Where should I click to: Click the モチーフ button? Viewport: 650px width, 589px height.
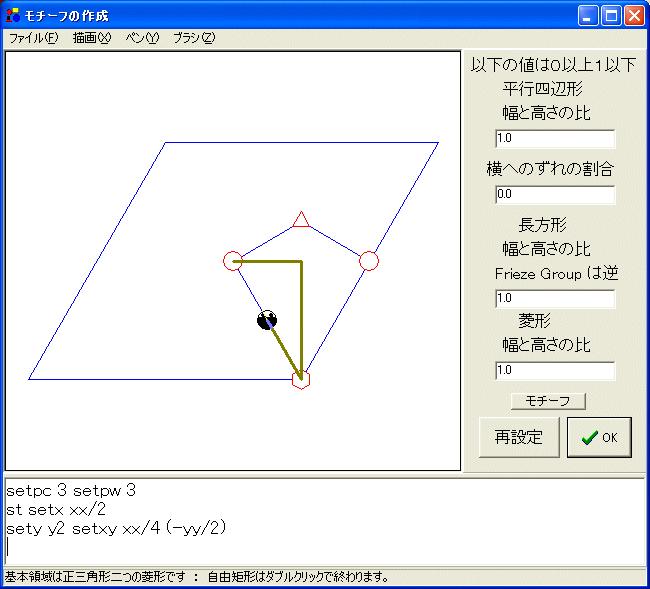point(548,401)
